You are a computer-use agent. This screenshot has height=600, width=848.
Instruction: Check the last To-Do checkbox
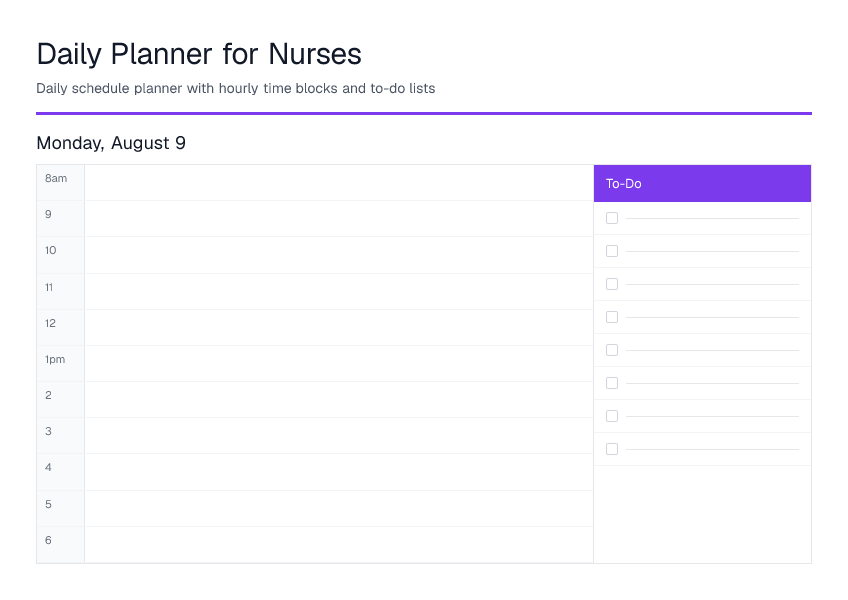[x=612, y=449]
